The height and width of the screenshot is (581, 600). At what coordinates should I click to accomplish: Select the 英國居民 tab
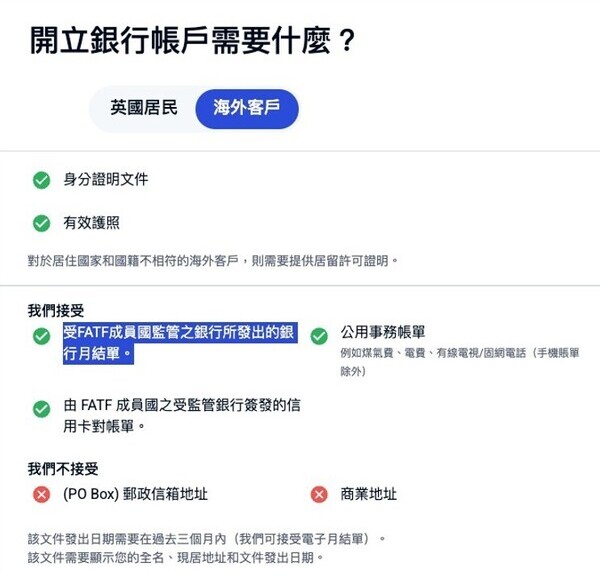point(144,108)
